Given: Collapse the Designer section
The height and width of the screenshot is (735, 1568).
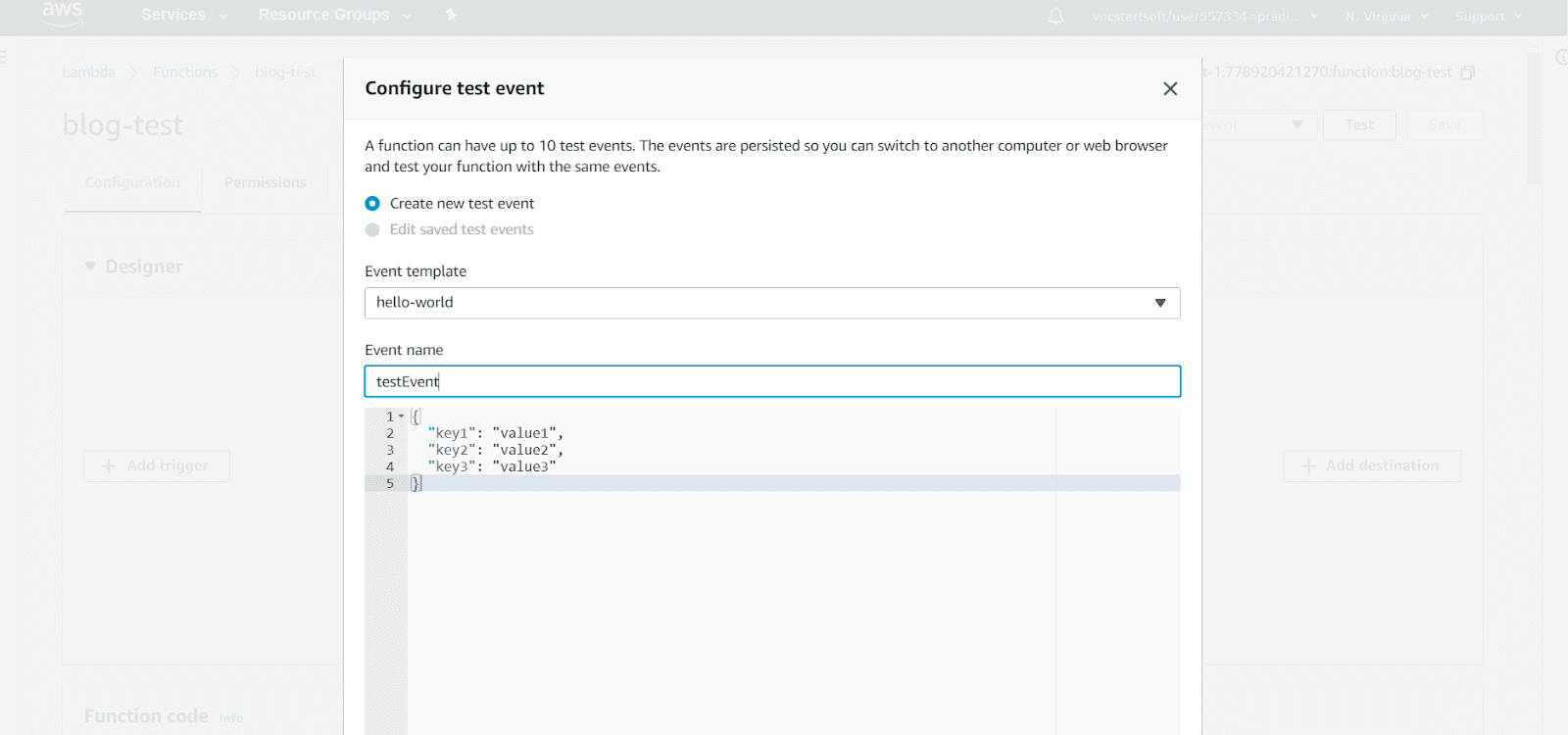Looking at the screenshot, I should [x=90, y=267].
